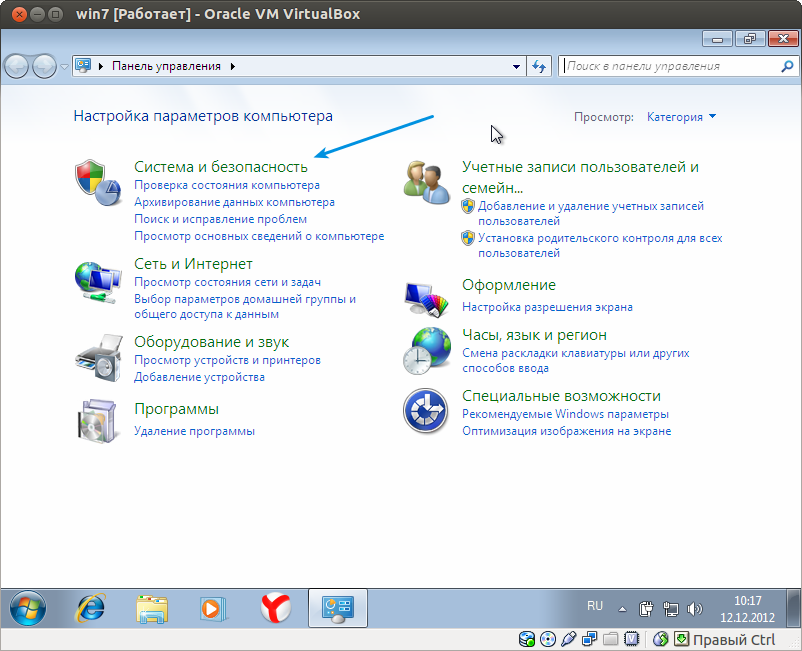The image size is (802, 651).
Task: Click VirtualBox optical disc status icon
Action: point(548,639)
